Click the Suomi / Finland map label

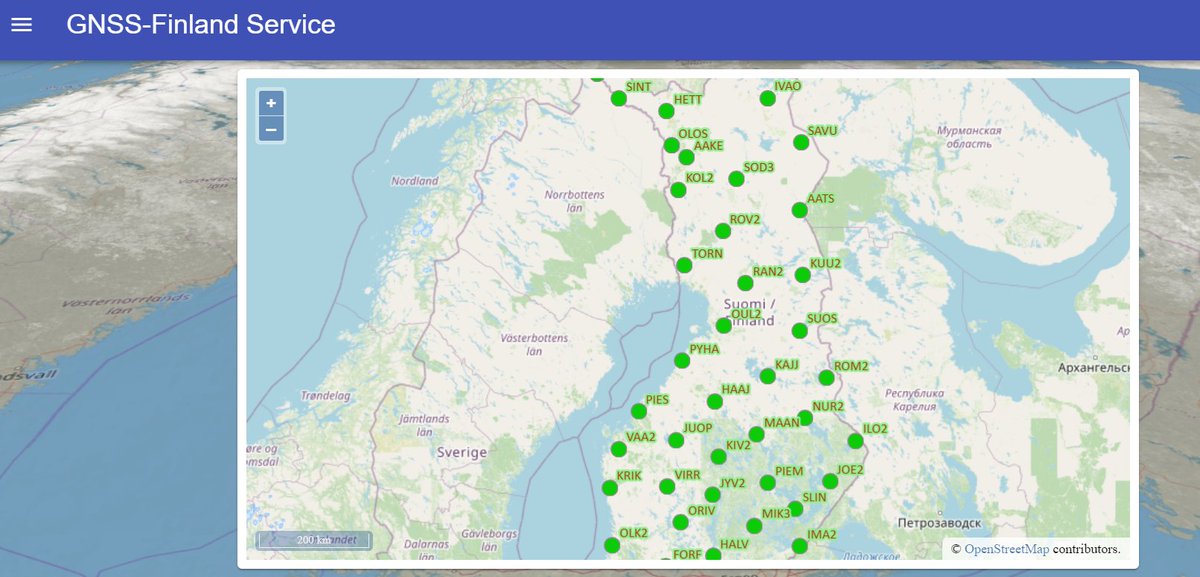[x=748, y=312]
